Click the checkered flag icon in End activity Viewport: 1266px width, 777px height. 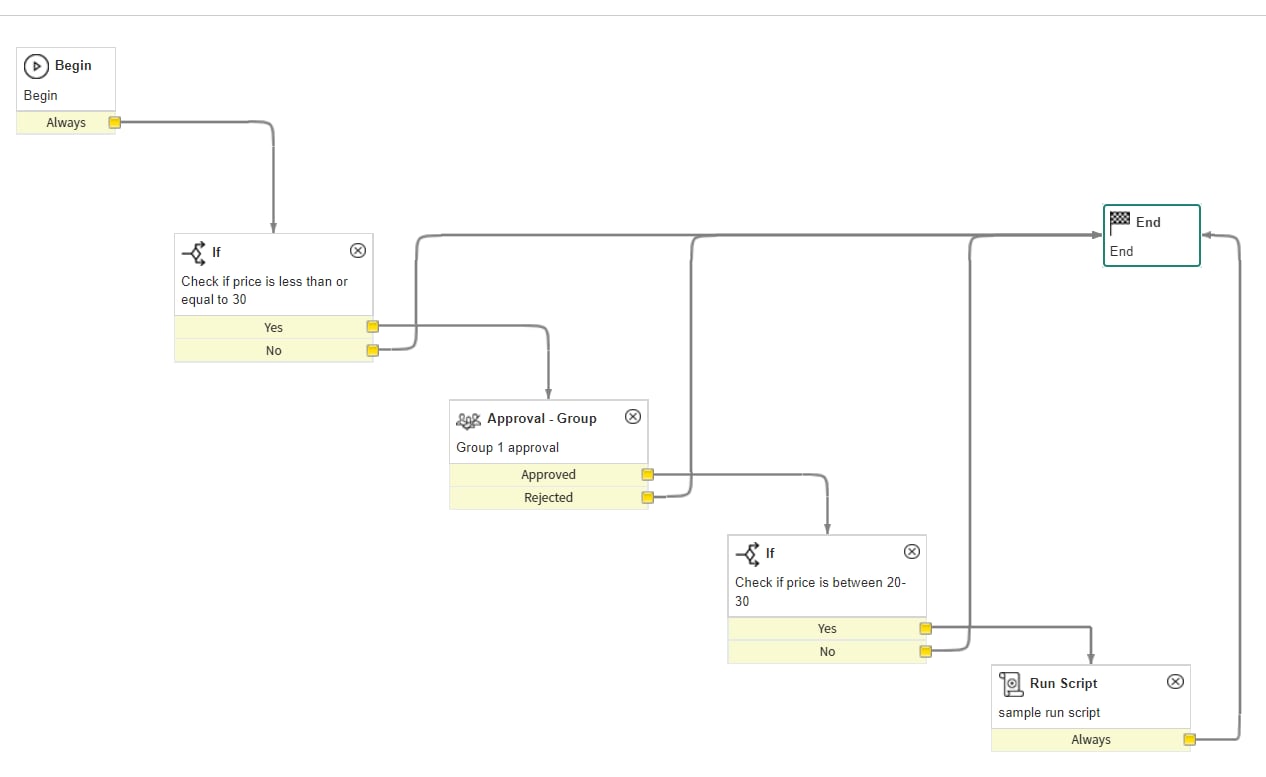coord(1120,221)
